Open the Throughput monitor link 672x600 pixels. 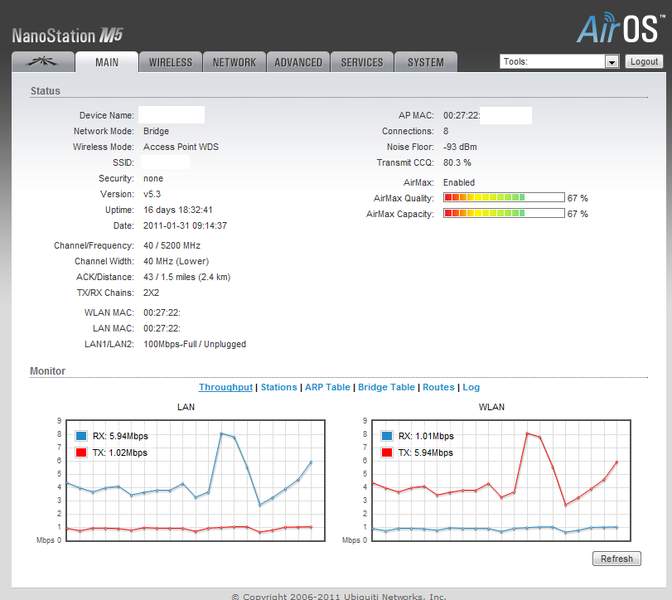(x=225, y=387)
